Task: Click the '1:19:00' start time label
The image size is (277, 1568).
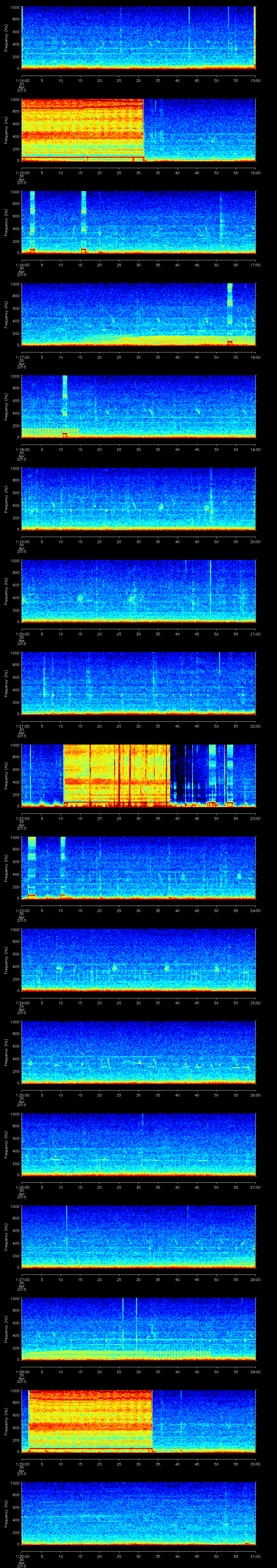Action: tap(22, 542)
